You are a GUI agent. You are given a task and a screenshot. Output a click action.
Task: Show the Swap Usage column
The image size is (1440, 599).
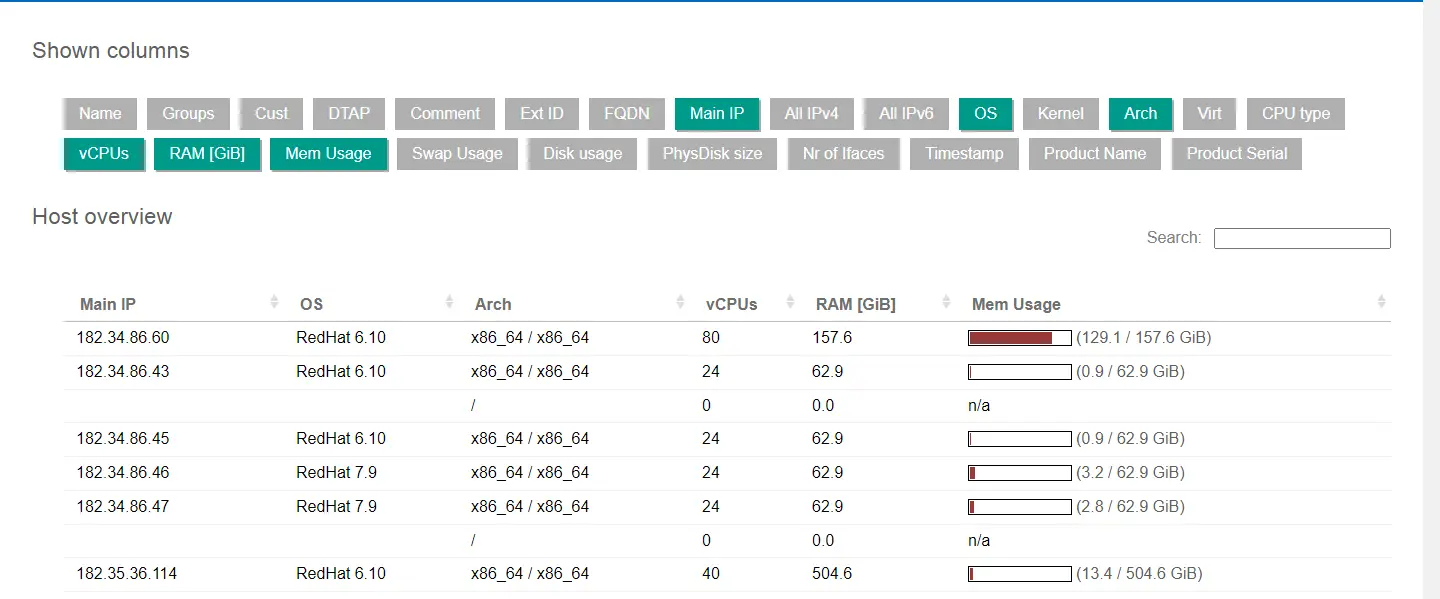pos(457,154)
